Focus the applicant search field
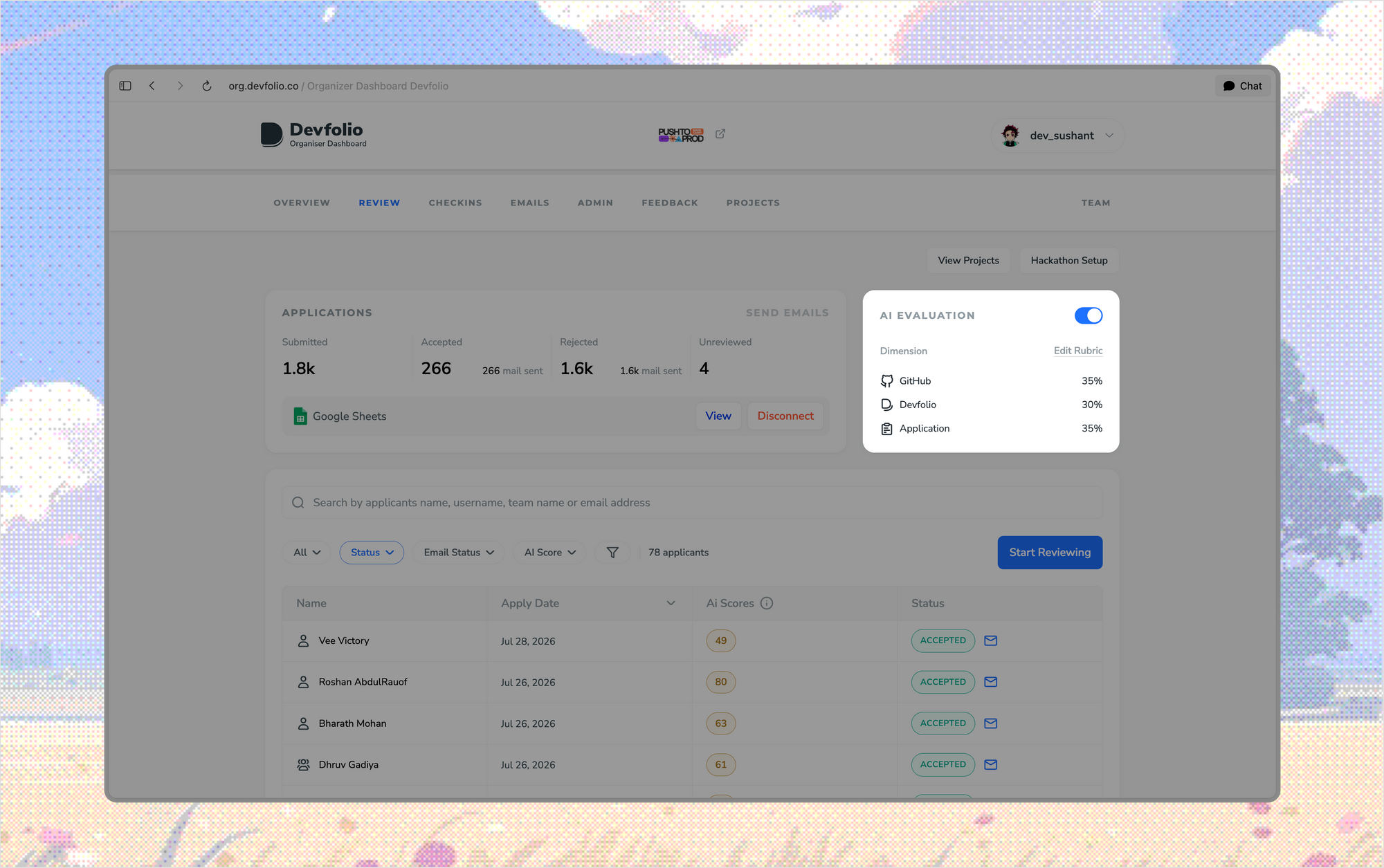Screen dimensions: 1384x868 pos(692,503)
